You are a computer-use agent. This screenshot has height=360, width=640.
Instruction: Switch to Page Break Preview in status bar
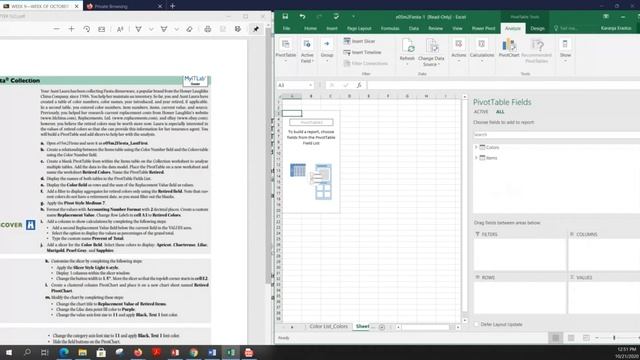(x=586, y=338)
